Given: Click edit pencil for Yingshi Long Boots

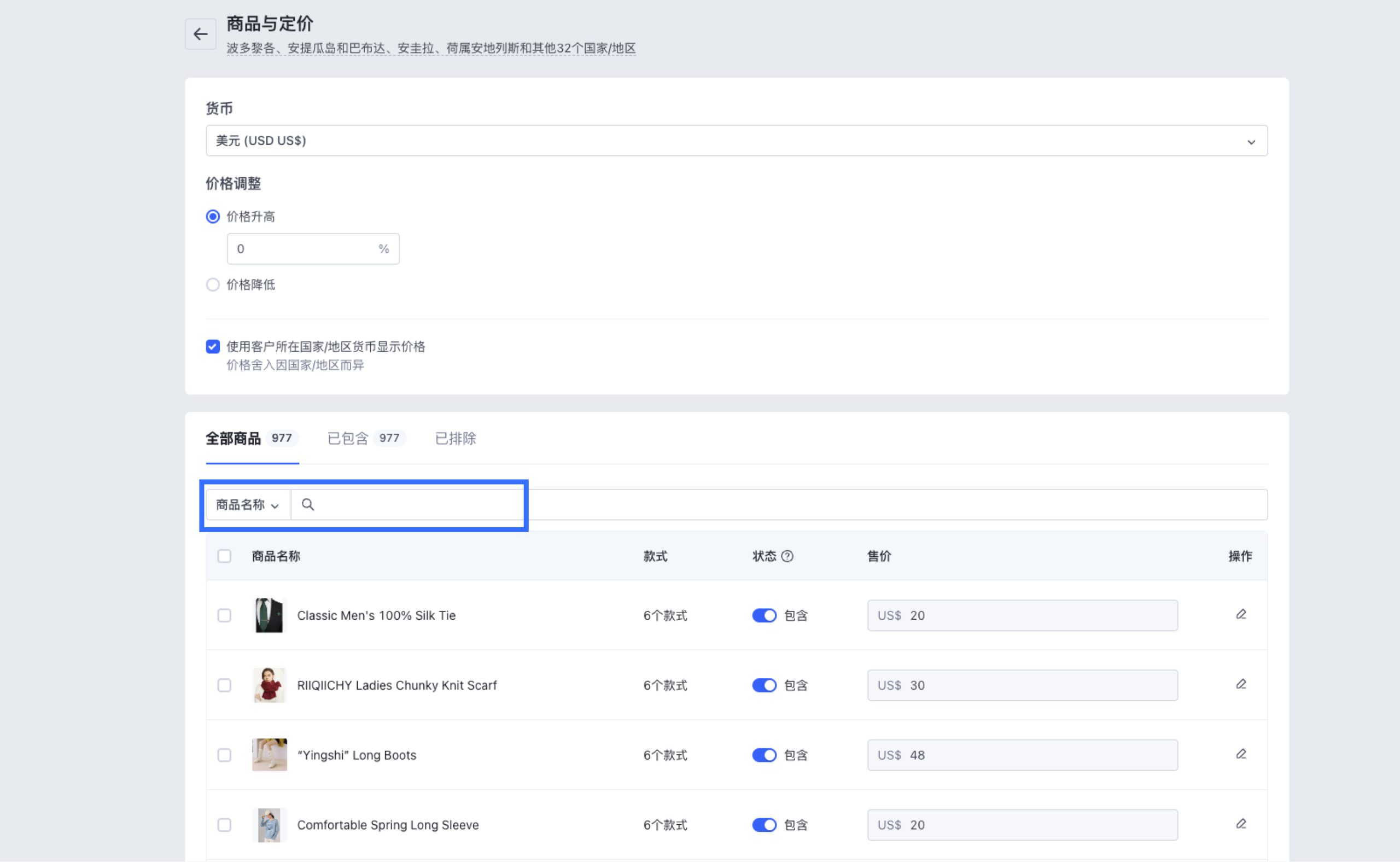Looking at the screenshot, I should (1240, 754).
